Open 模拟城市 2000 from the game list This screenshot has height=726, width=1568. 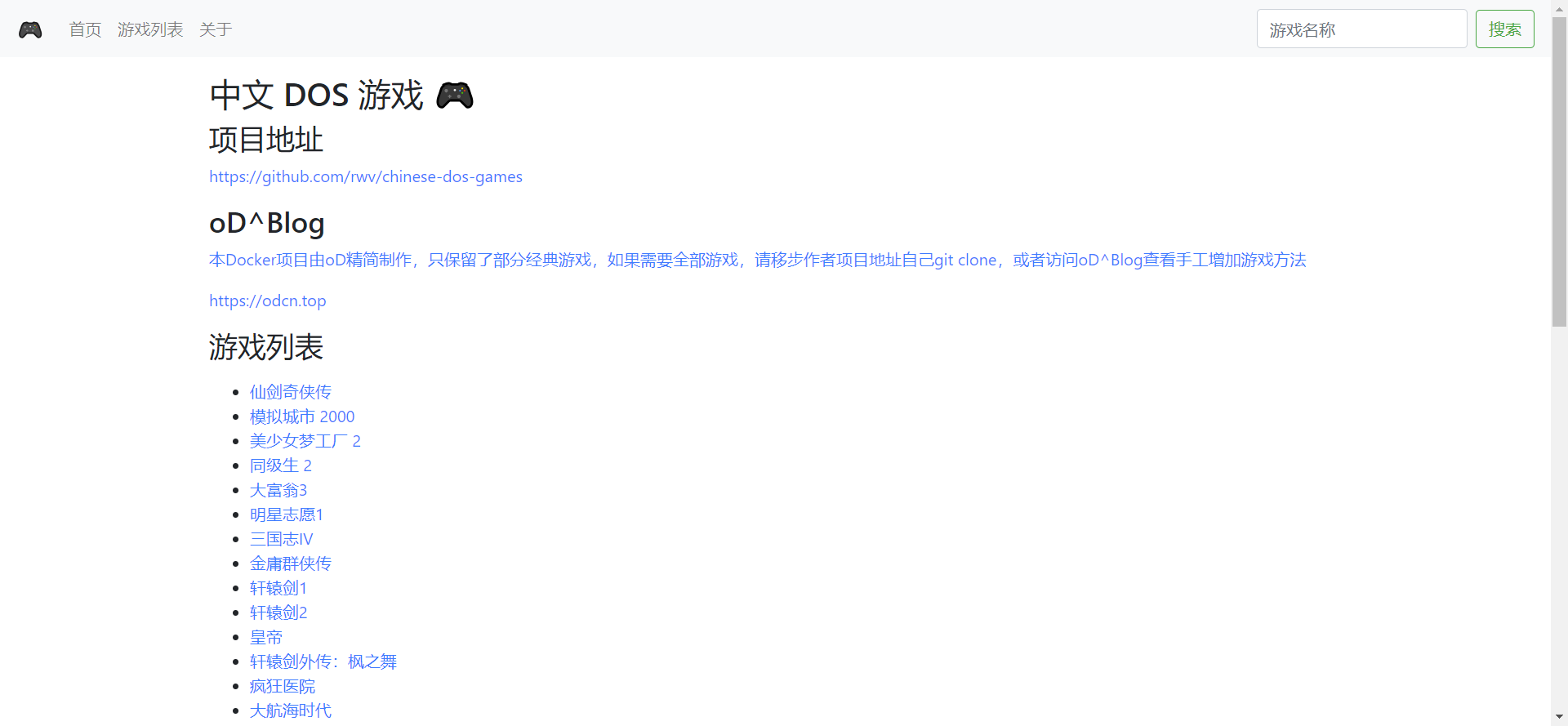coord(301,416)
